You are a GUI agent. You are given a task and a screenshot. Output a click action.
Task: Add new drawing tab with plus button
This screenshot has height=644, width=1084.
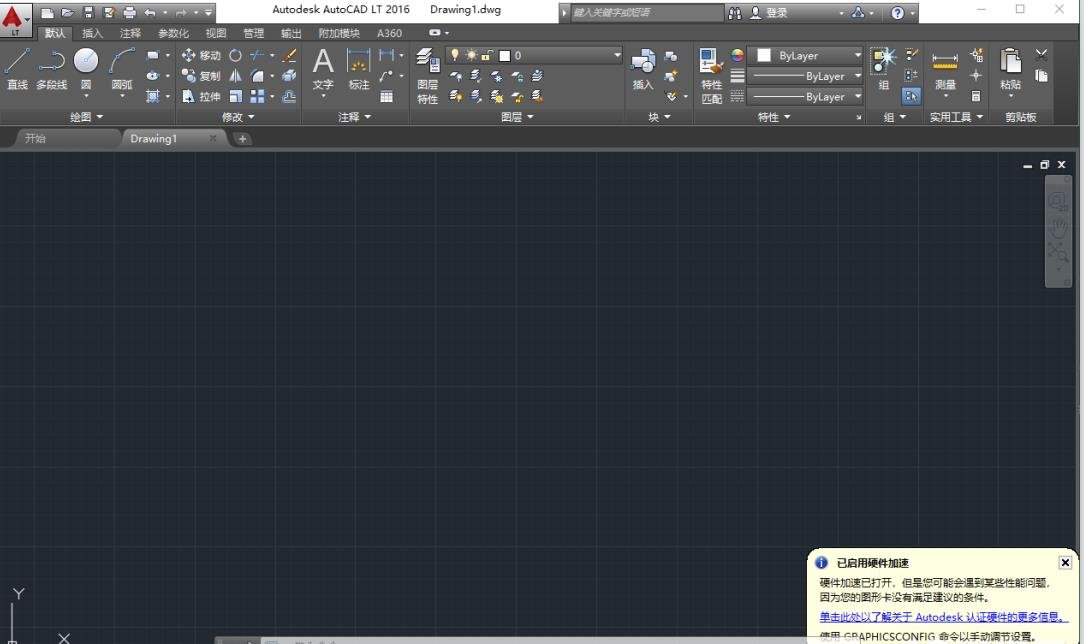point(242,139)
